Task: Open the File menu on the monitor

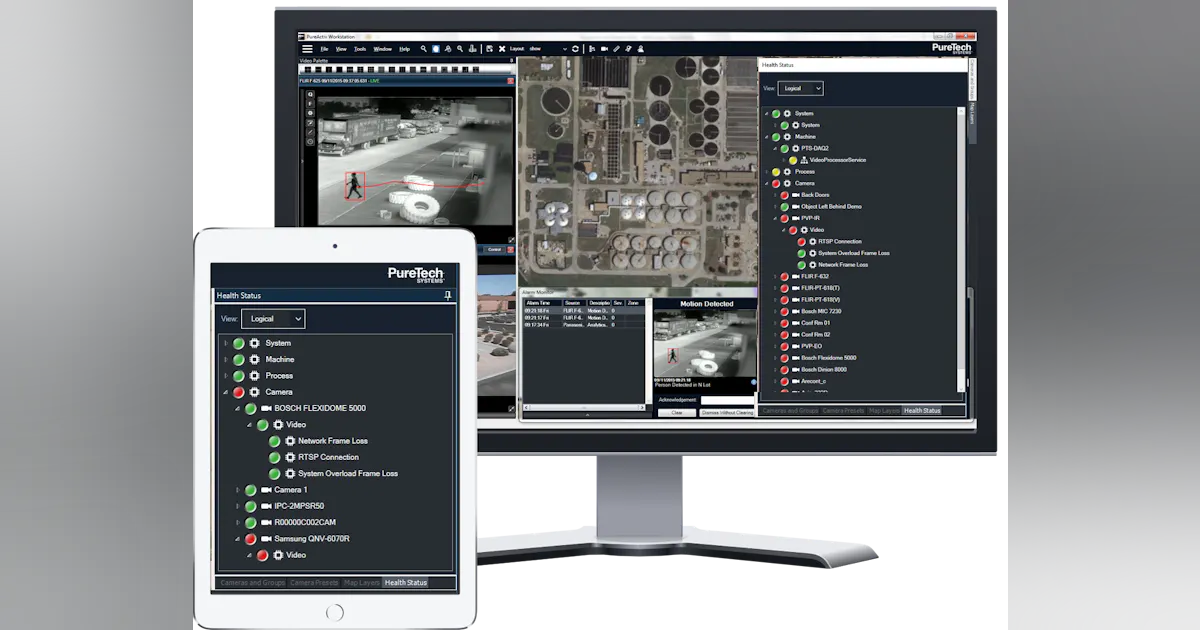Action: point(324,49)
